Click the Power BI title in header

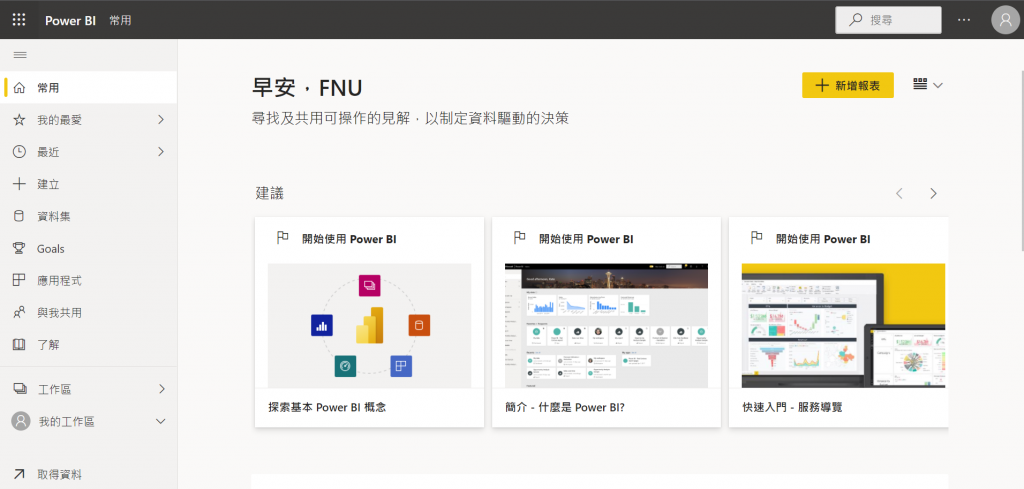click(71, 20)
